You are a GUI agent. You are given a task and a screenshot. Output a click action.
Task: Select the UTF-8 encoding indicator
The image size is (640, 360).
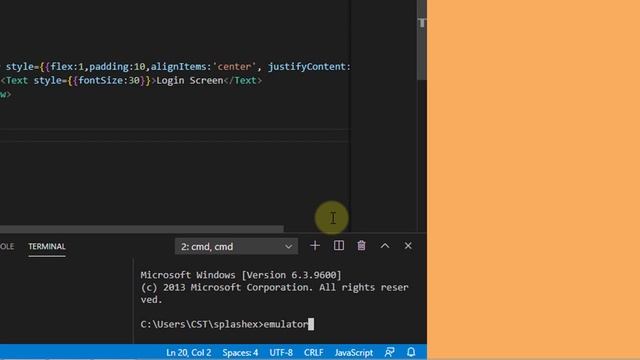[281, 353]
